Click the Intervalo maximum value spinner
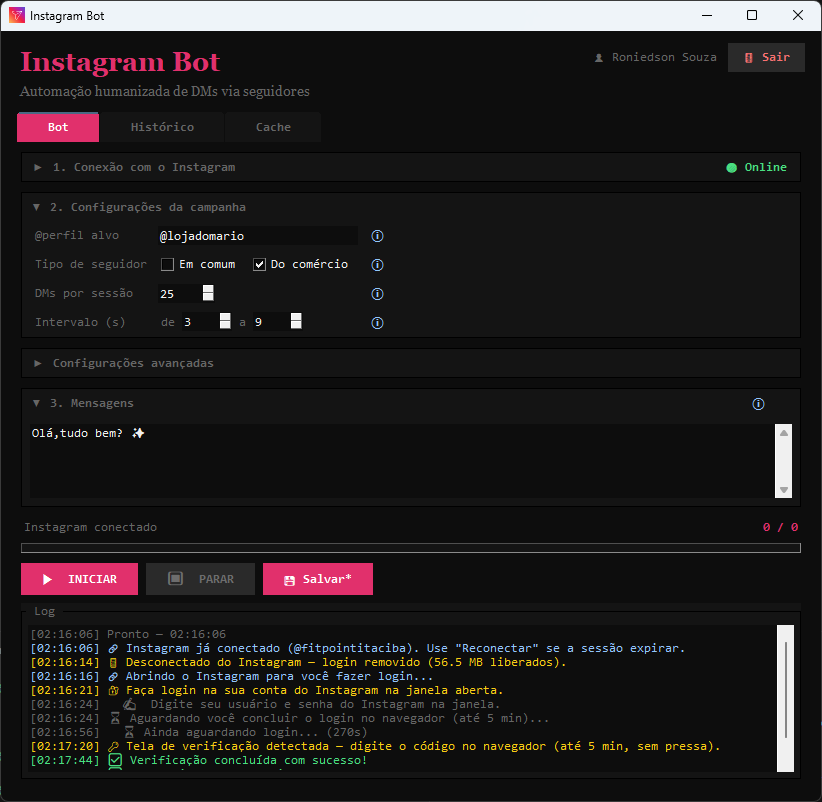Screen dimensions: 822x802 tap(296, 321)
